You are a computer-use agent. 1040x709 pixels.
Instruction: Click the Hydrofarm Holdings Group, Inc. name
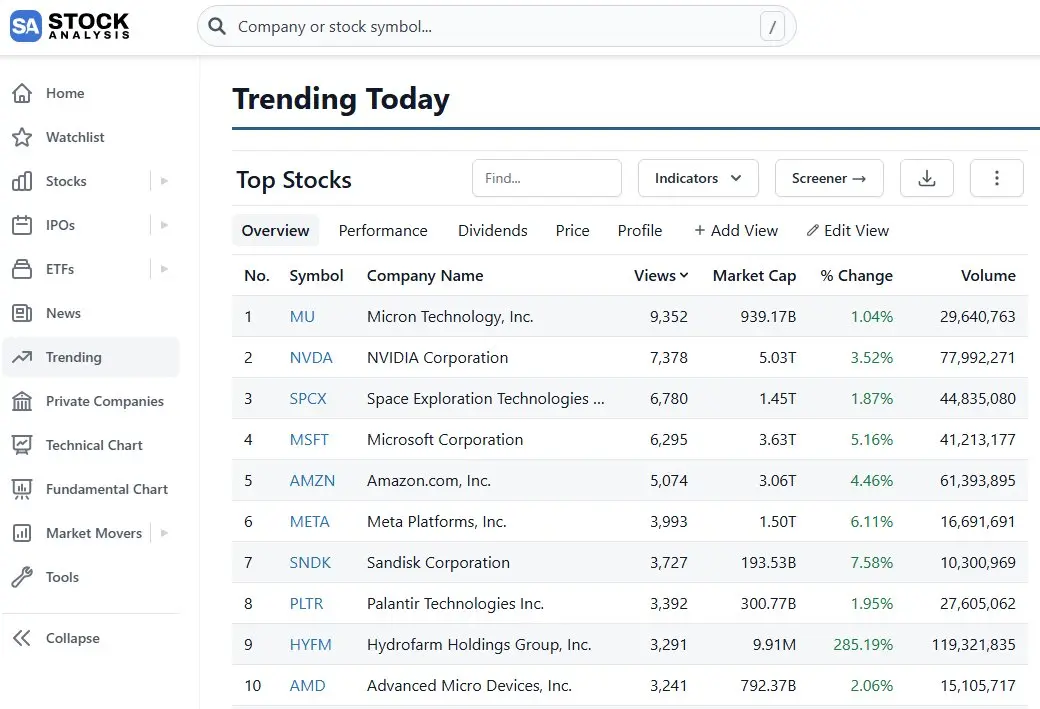479,645
